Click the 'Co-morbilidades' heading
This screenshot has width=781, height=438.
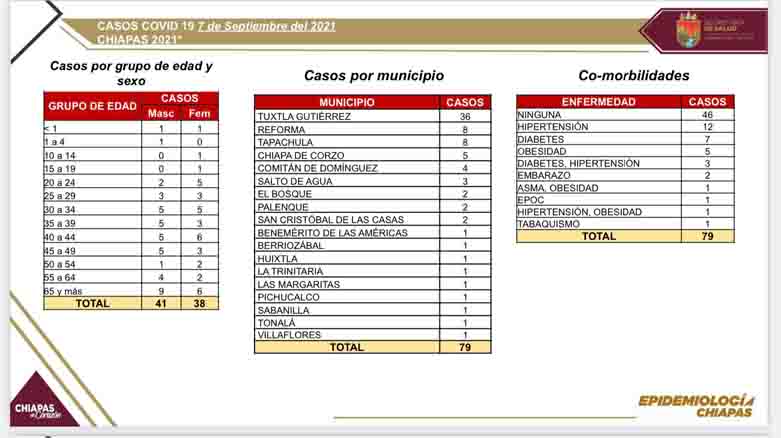(x=634, y=75)
